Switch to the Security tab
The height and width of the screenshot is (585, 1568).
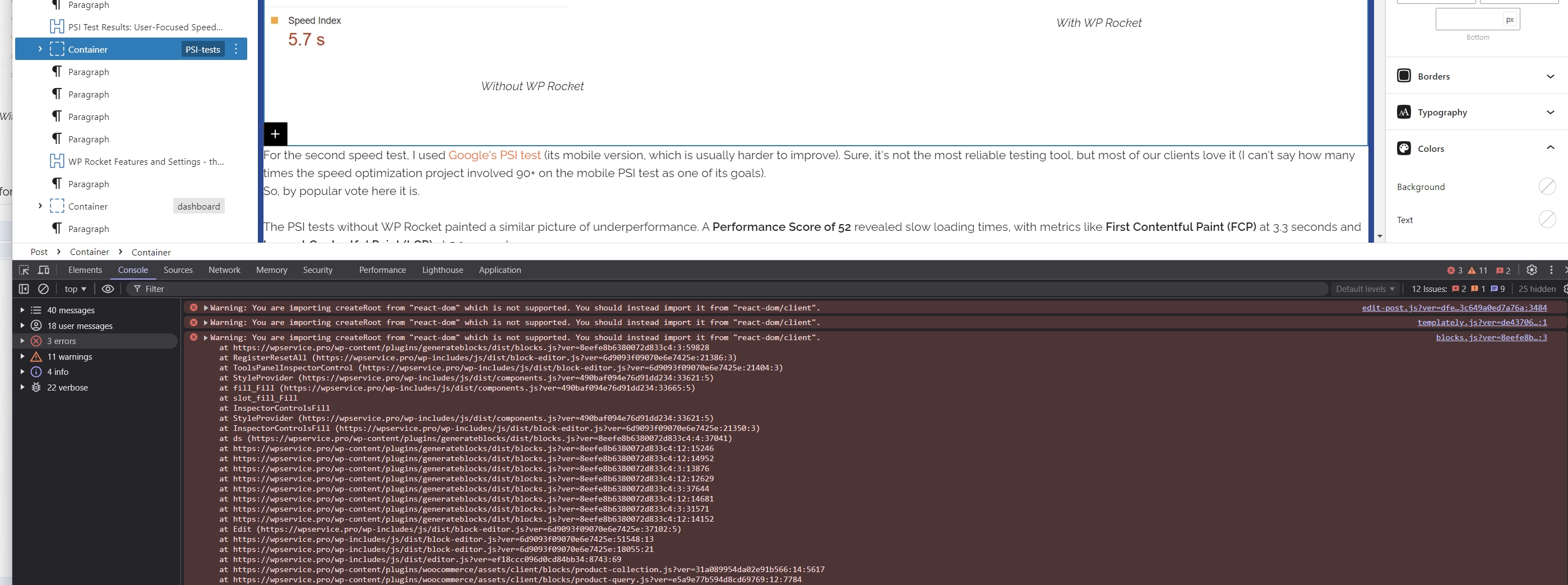(318, 270)
